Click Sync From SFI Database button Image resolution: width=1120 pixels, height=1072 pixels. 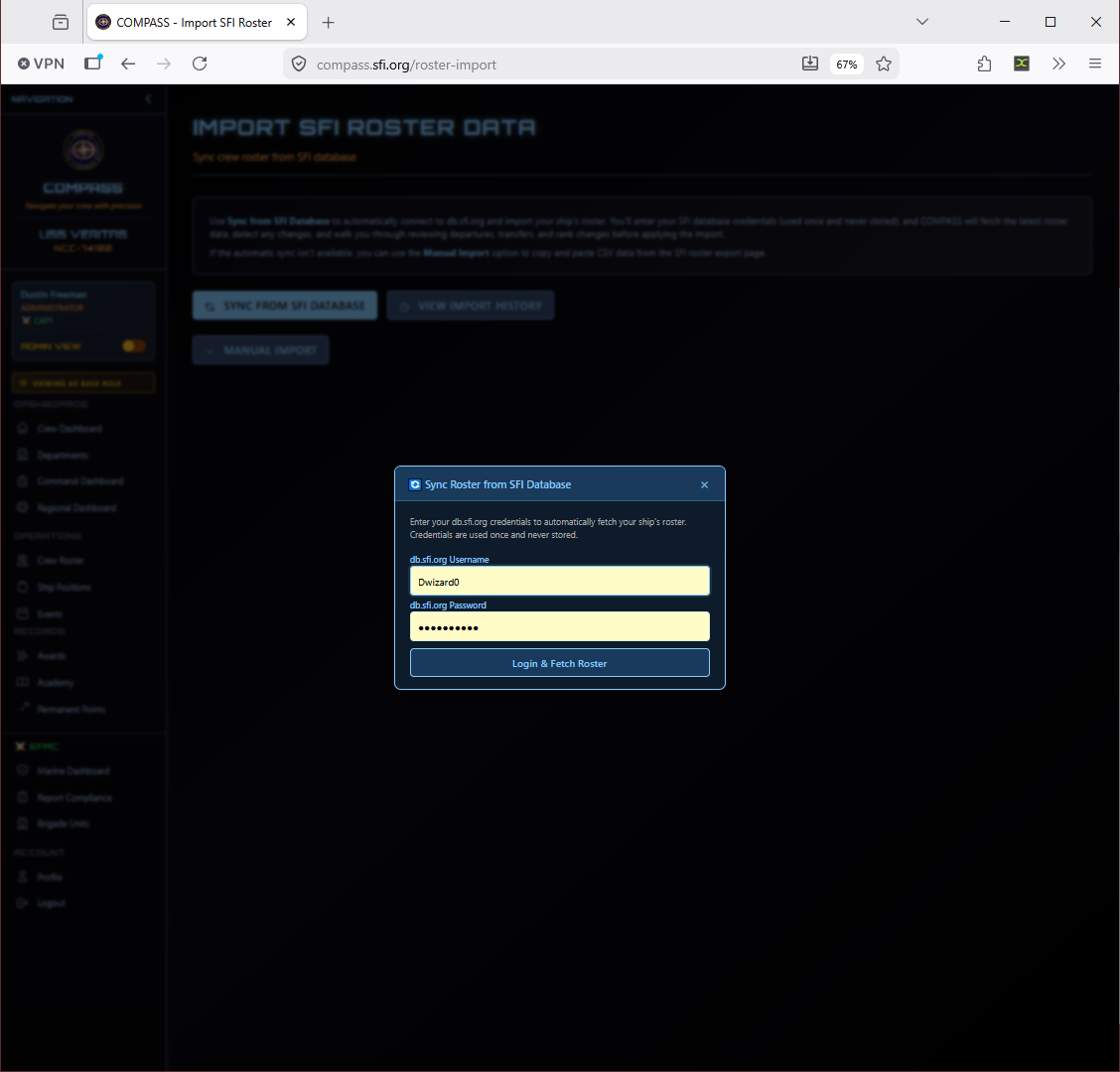284,306
